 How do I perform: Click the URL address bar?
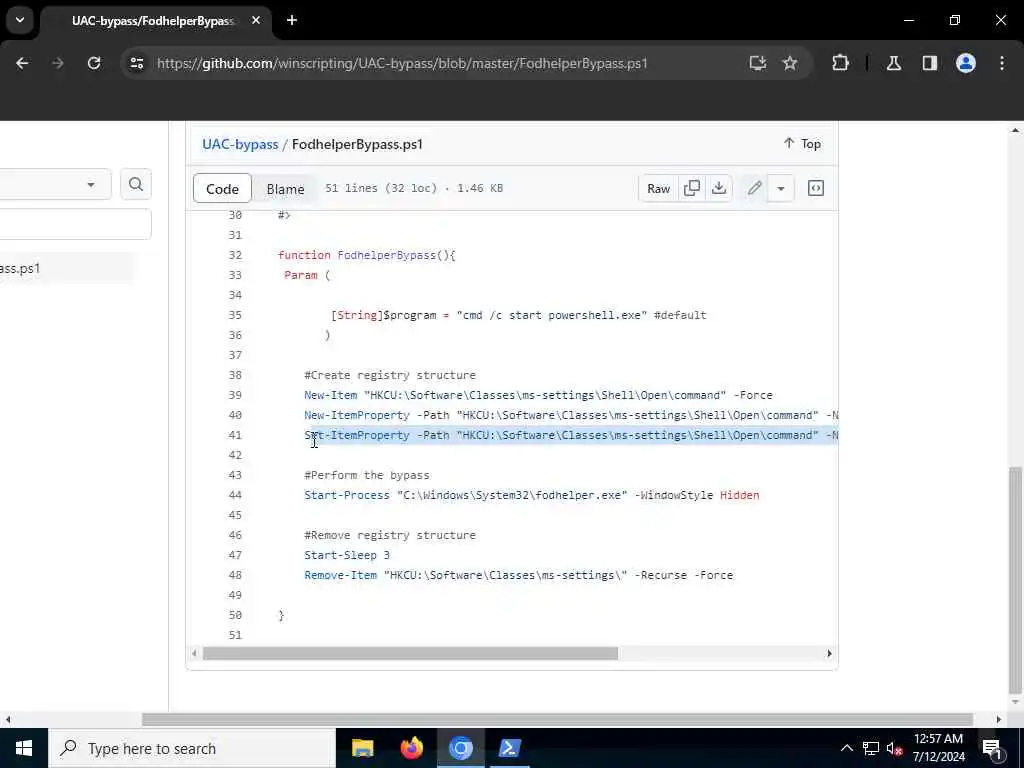tap(402, 63)
